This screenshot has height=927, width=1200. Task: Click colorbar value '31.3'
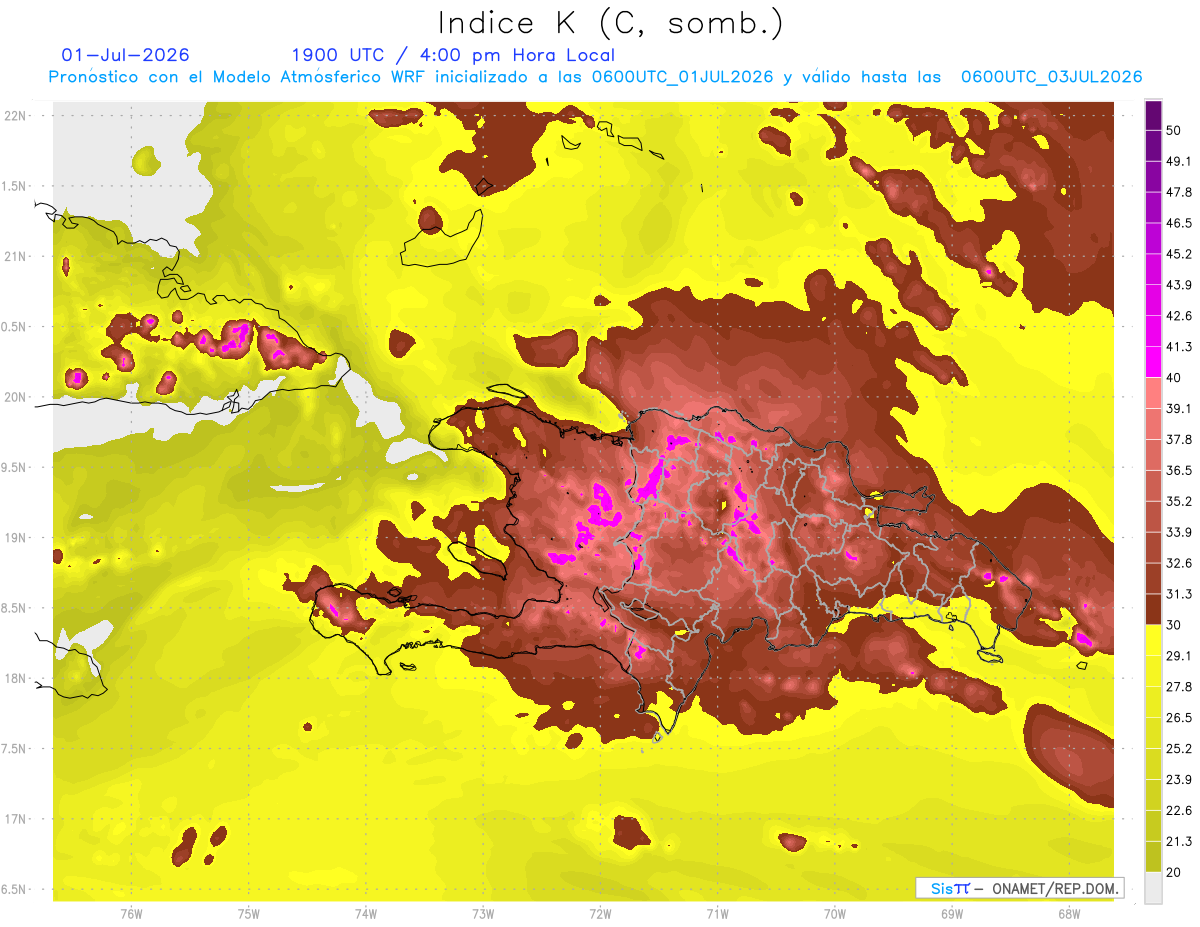(x=1178, y=594)
